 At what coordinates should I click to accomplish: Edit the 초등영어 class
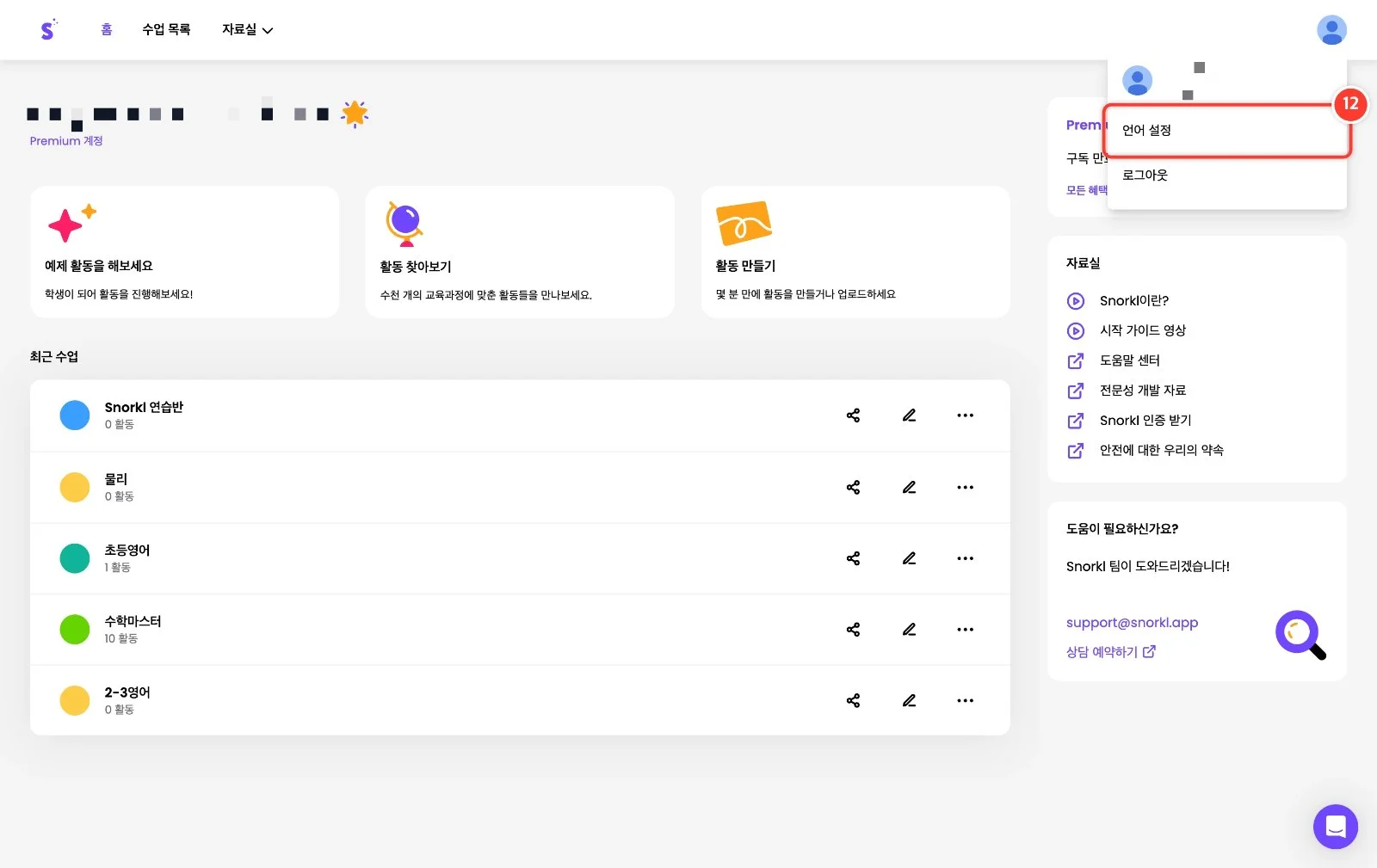(x=909, y=558)
